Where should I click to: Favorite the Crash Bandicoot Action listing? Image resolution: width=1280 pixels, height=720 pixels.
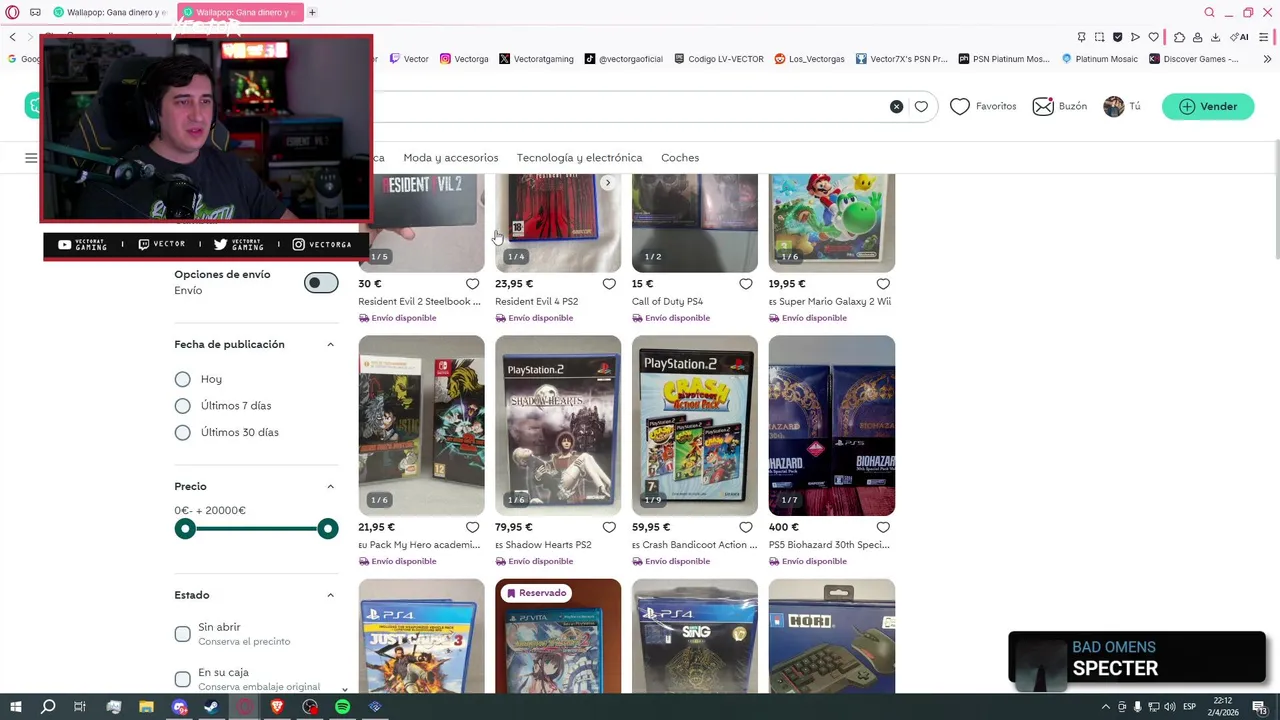point(746,527)
